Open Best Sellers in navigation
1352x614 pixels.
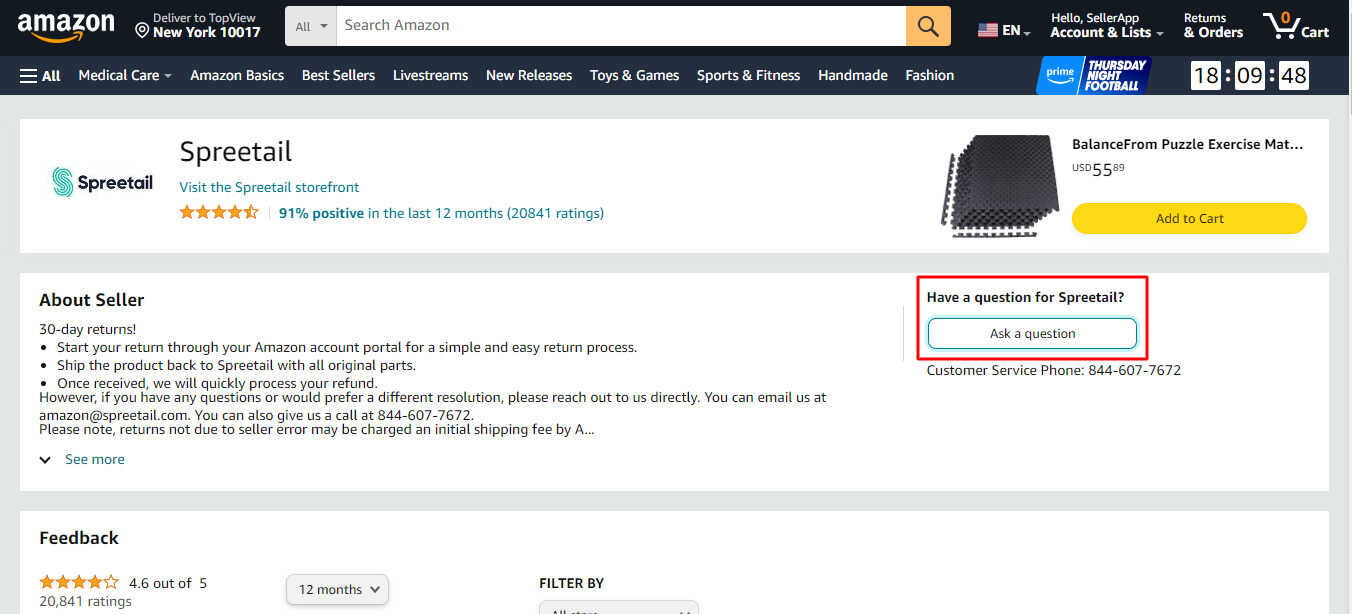[x=338, y=75]
